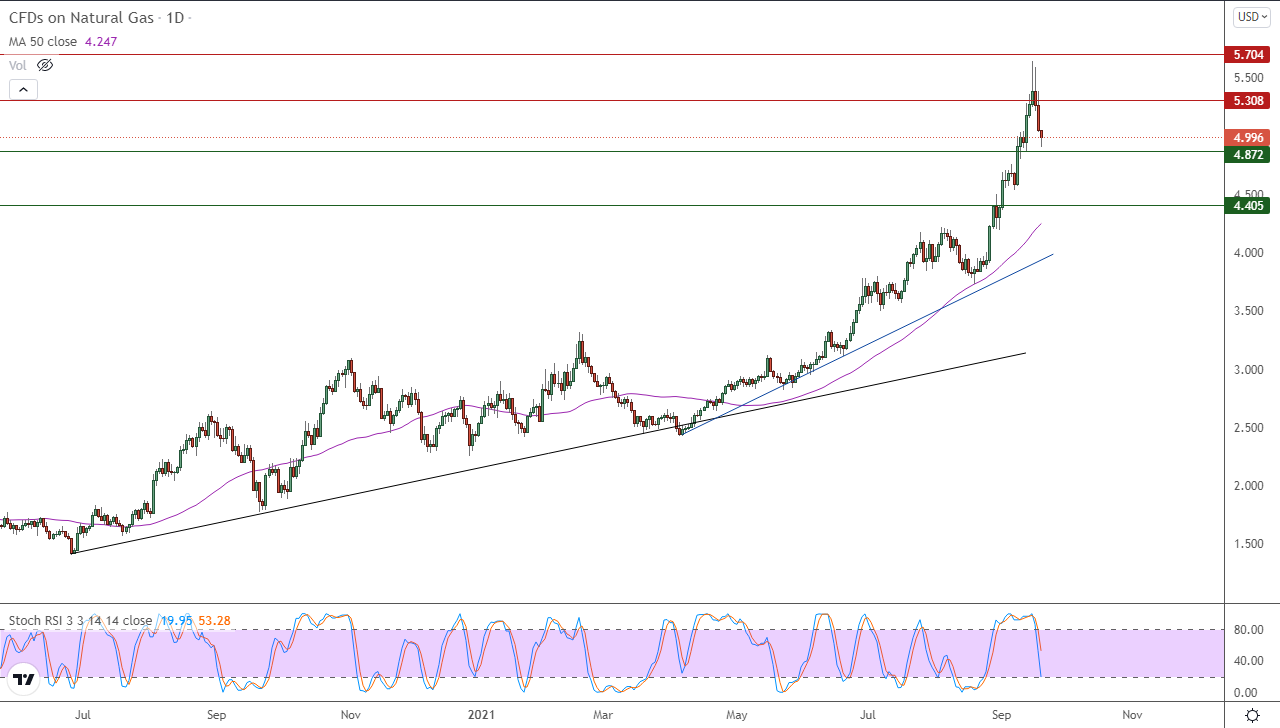Click the "1D" interval in the chart title

point(174,18)
